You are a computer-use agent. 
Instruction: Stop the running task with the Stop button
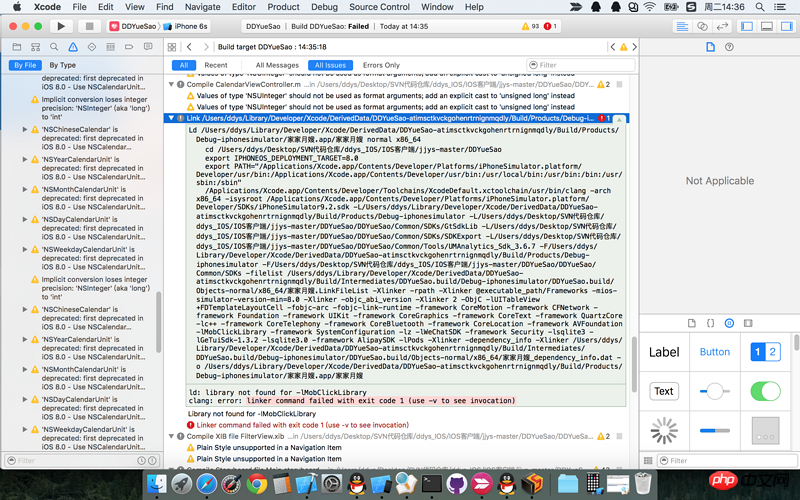pos(89,26)
